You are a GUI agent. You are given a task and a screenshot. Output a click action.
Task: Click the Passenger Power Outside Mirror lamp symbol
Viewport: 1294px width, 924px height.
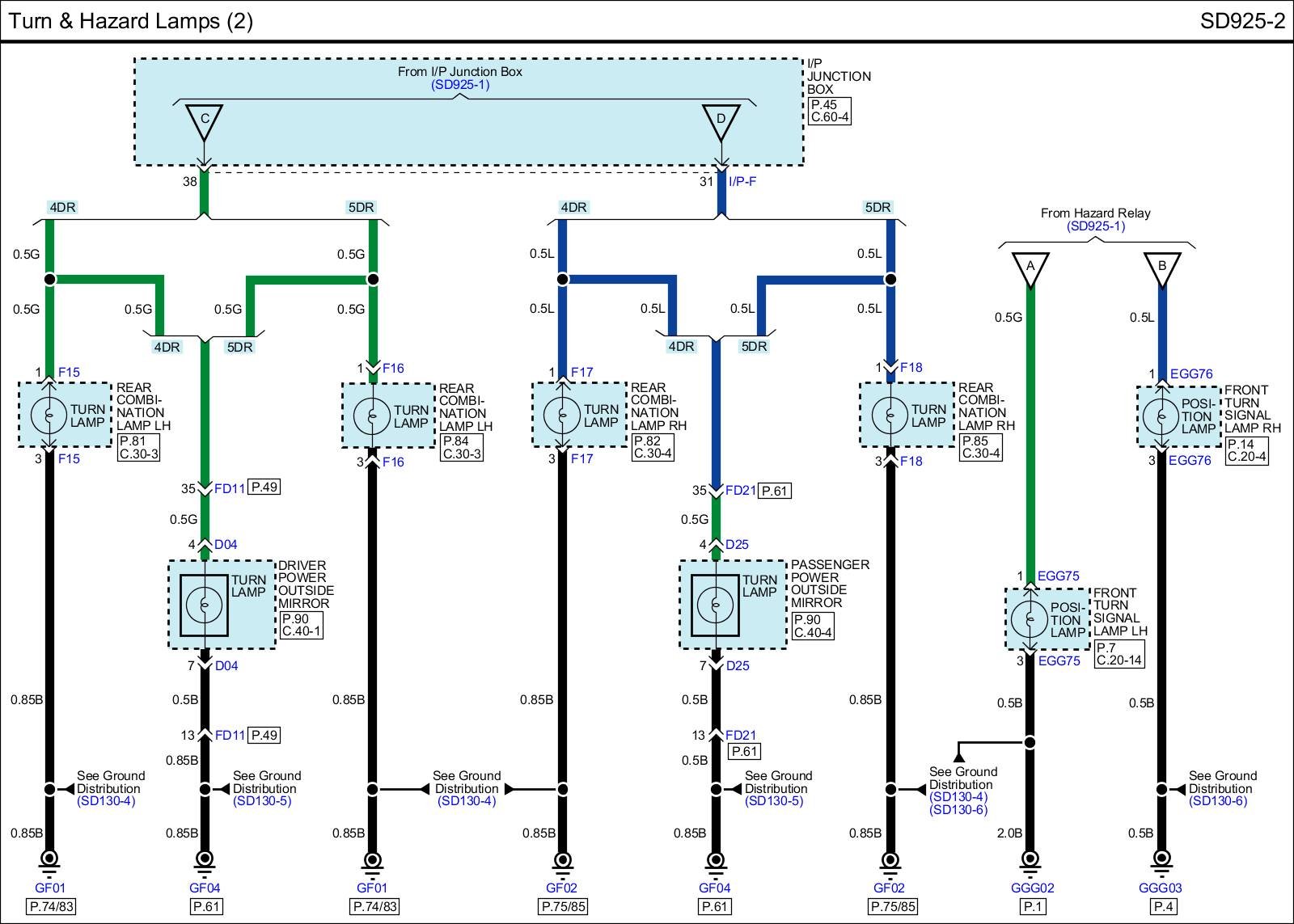pos(715,605)
